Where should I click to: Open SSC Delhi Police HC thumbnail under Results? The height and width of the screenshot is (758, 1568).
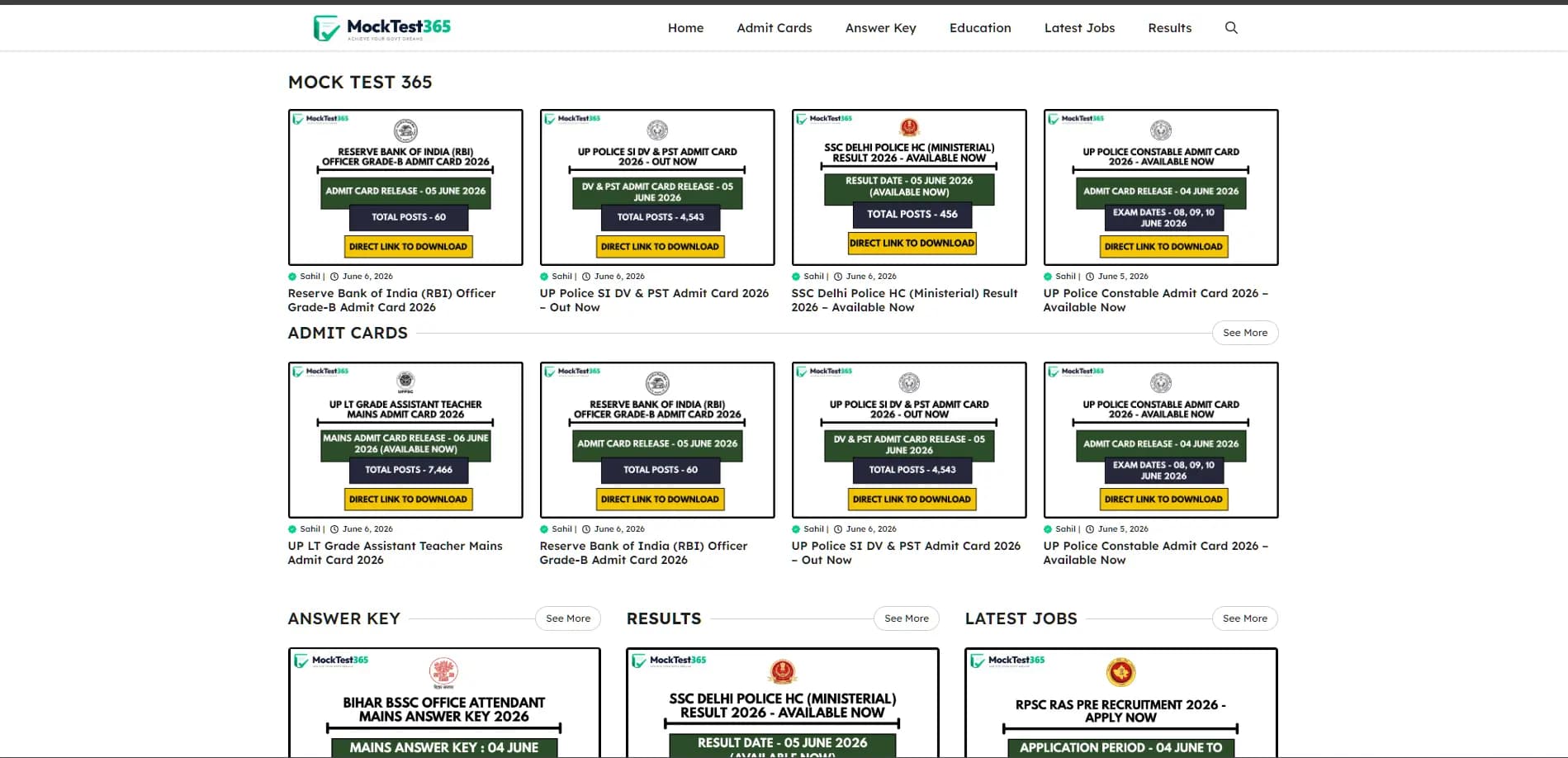783,703
